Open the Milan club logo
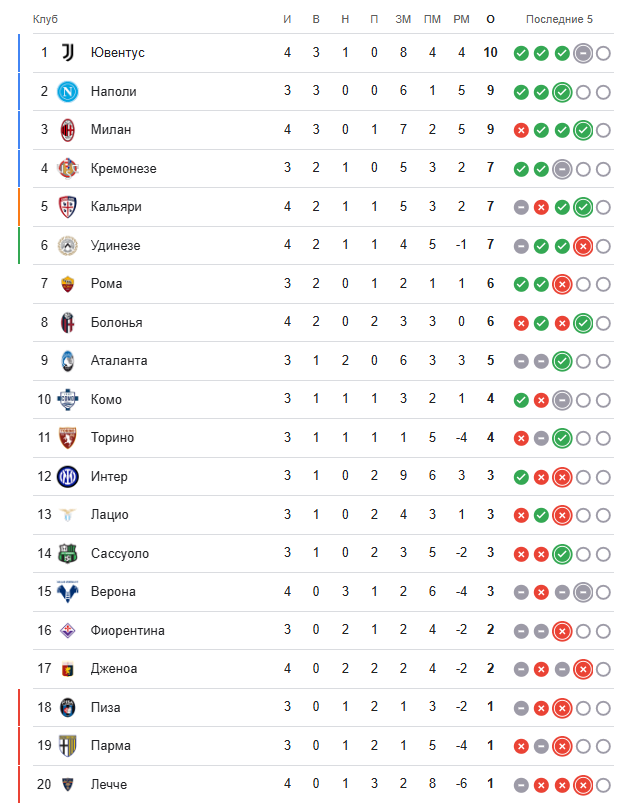 pyautogui.click(x=68, y=129)
